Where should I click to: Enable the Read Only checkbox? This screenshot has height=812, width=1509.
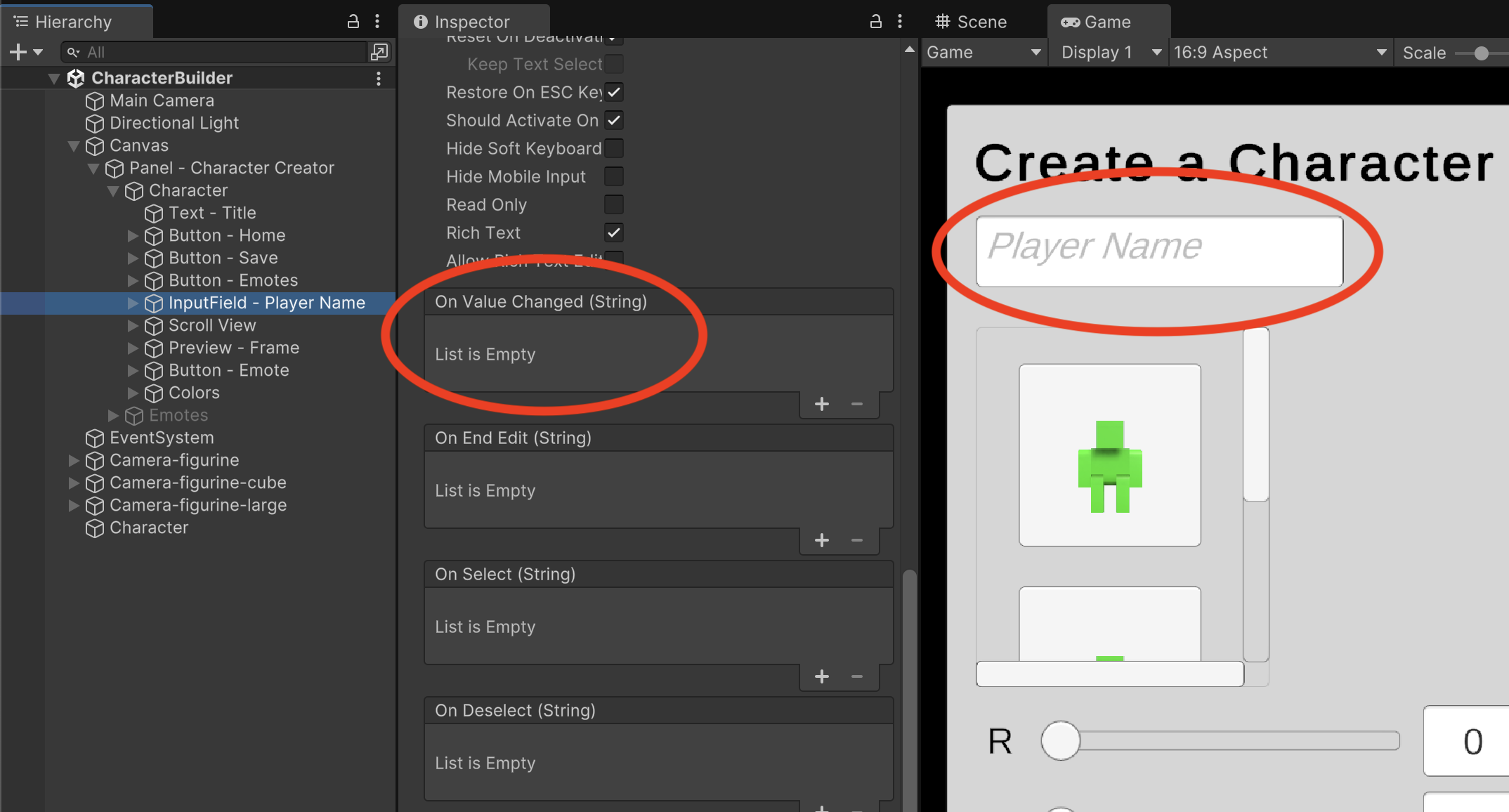click(x=613, y=204)
